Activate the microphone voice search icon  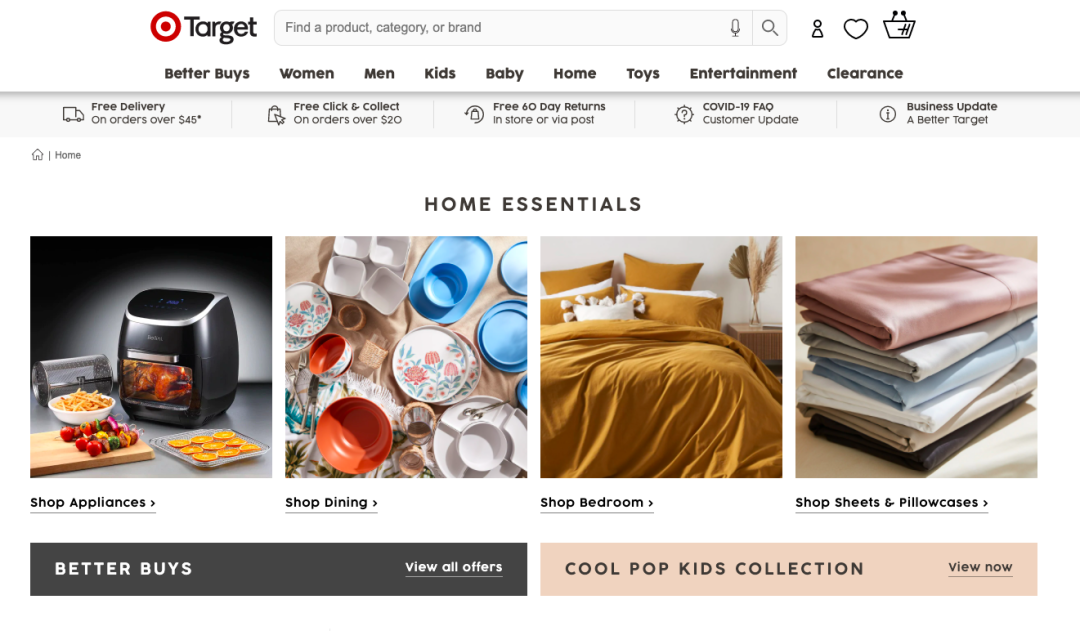pyautogui.click(x=735, y=28)
